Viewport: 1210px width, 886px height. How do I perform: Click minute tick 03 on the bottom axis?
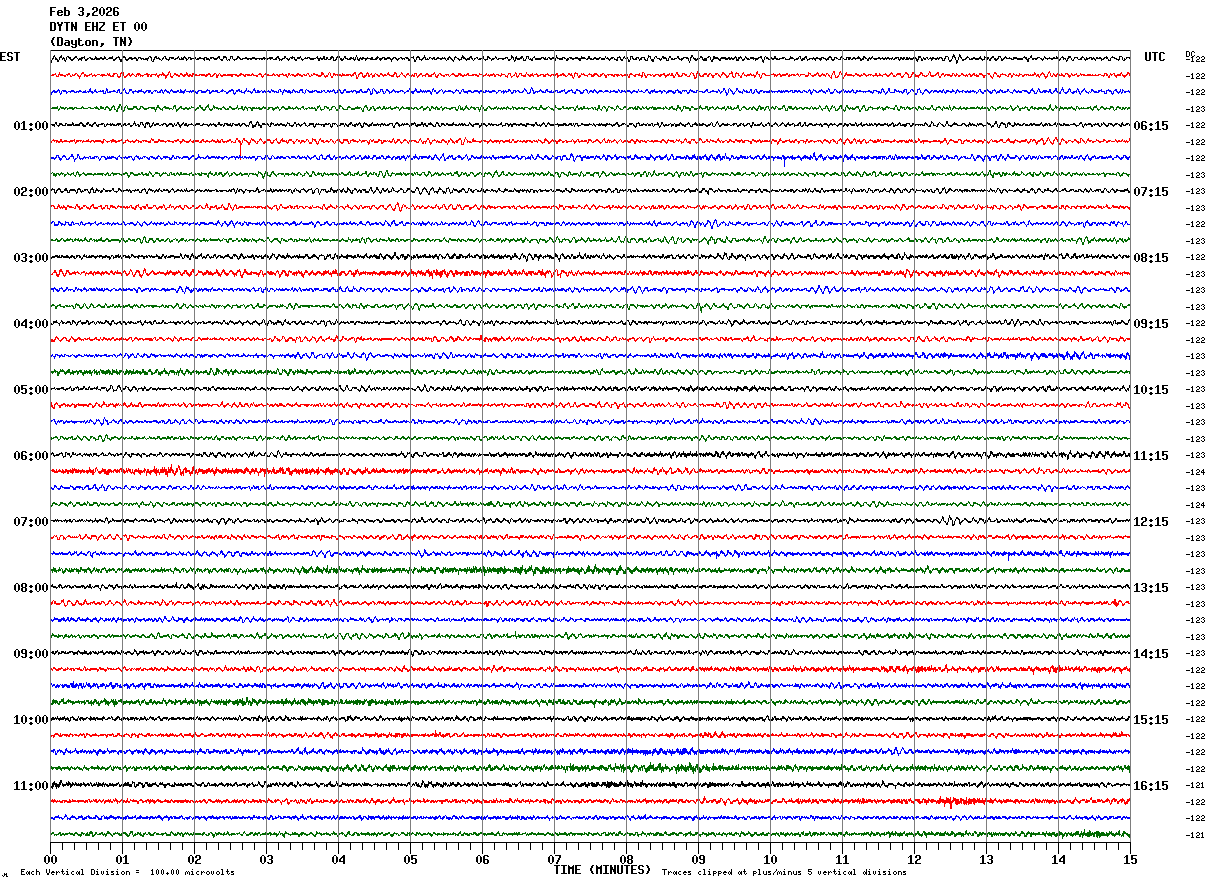tap(266, 859)
